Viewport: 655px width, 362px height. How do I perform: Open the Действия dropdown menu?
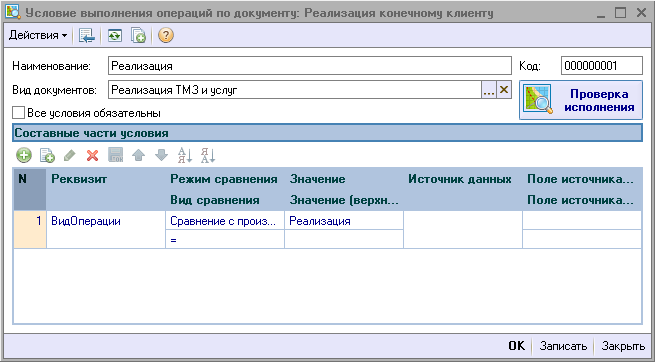pos(38,35)
